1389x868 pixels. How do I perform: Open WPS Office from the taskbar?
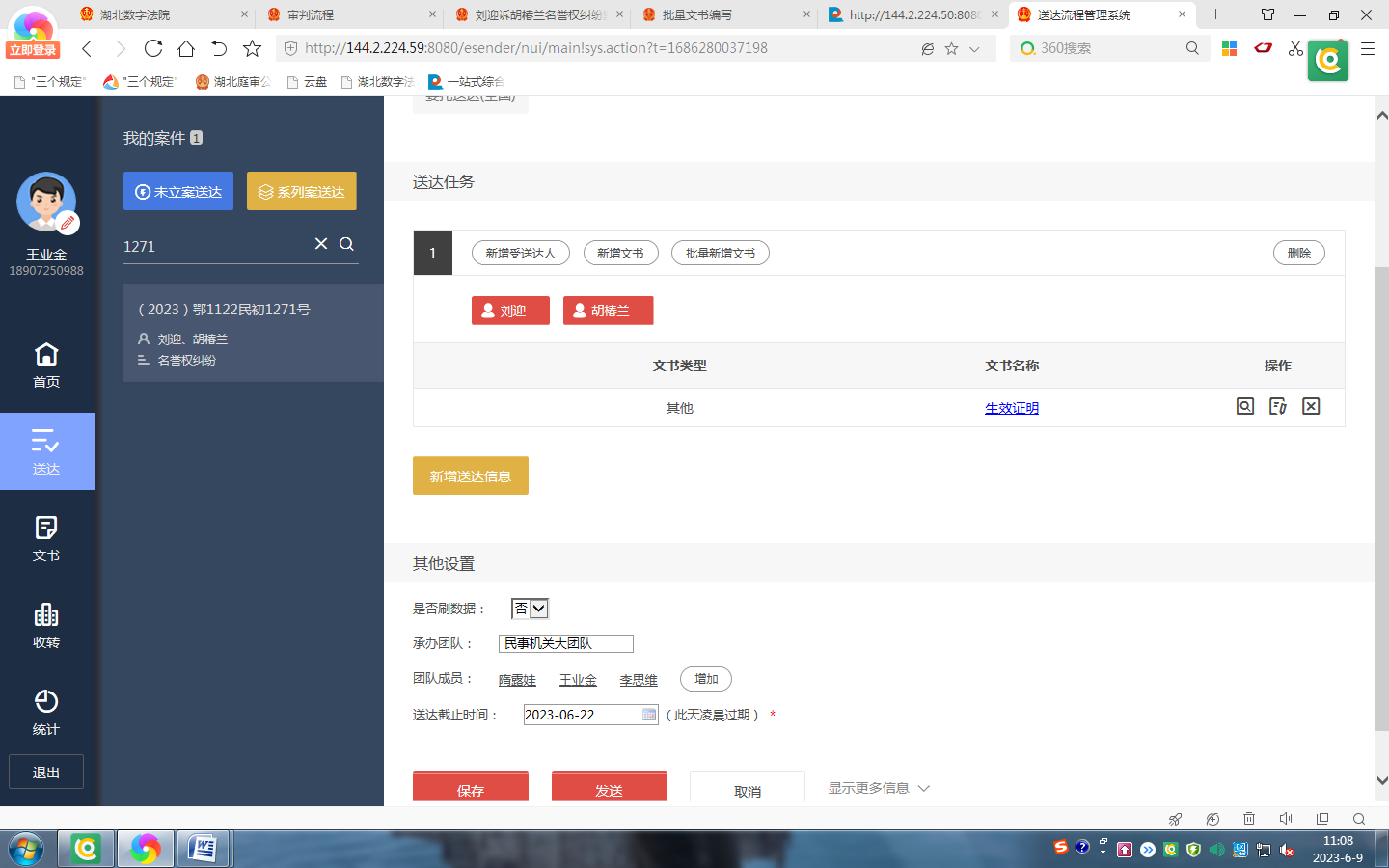coord(204,849)
